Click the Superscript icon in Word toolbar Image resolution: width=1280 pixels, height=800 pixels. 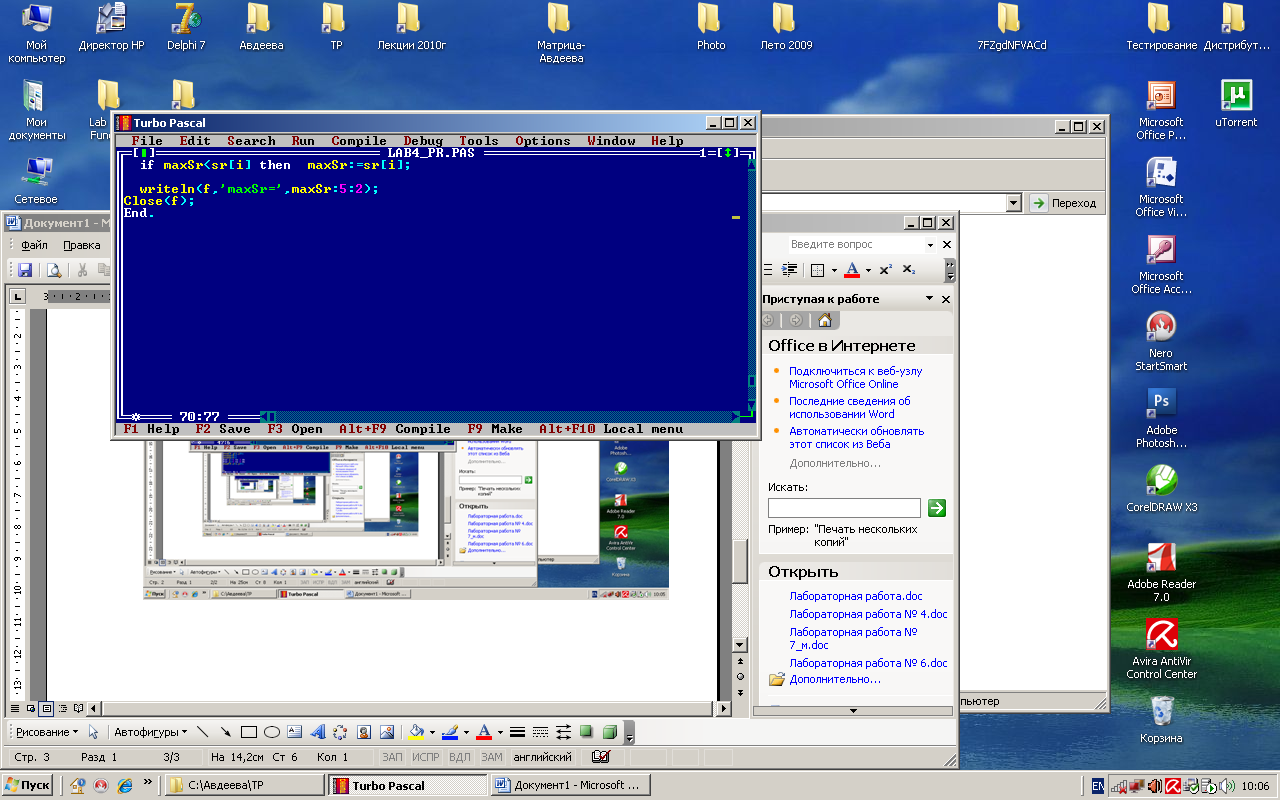886,270
